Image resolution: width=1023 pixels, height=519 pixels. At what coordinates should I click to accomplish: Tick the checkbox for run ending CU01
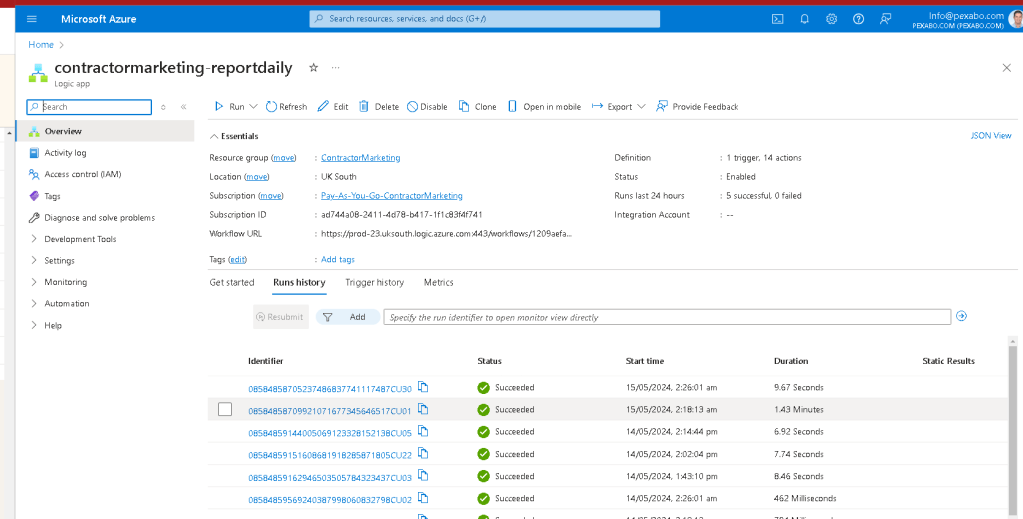click(225, 409)
